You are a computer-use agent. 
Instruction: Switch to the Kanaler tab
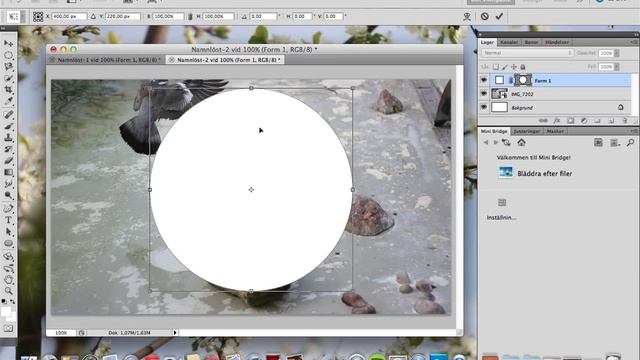pyautogui.click(x=509, y=42)
